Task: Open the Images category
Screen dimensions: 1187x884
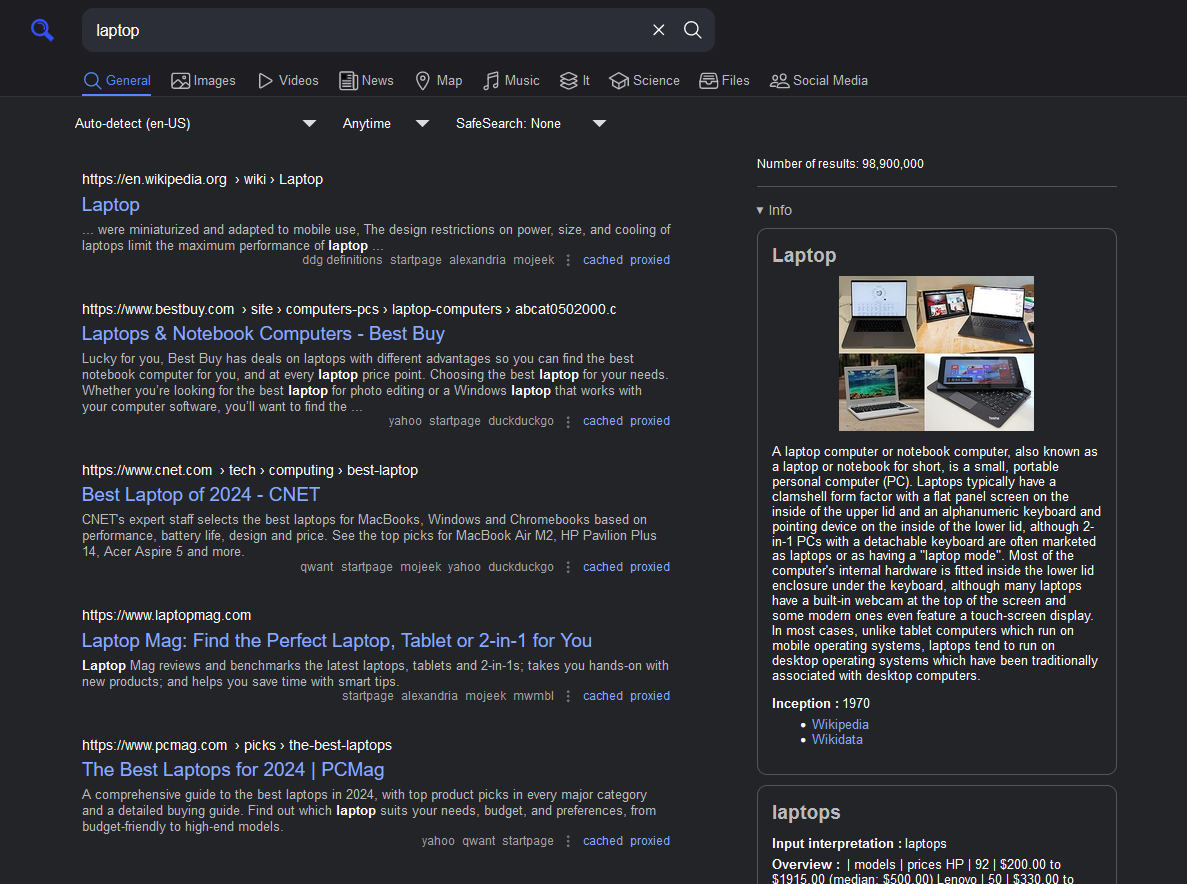Action: (x=203, y=81)
